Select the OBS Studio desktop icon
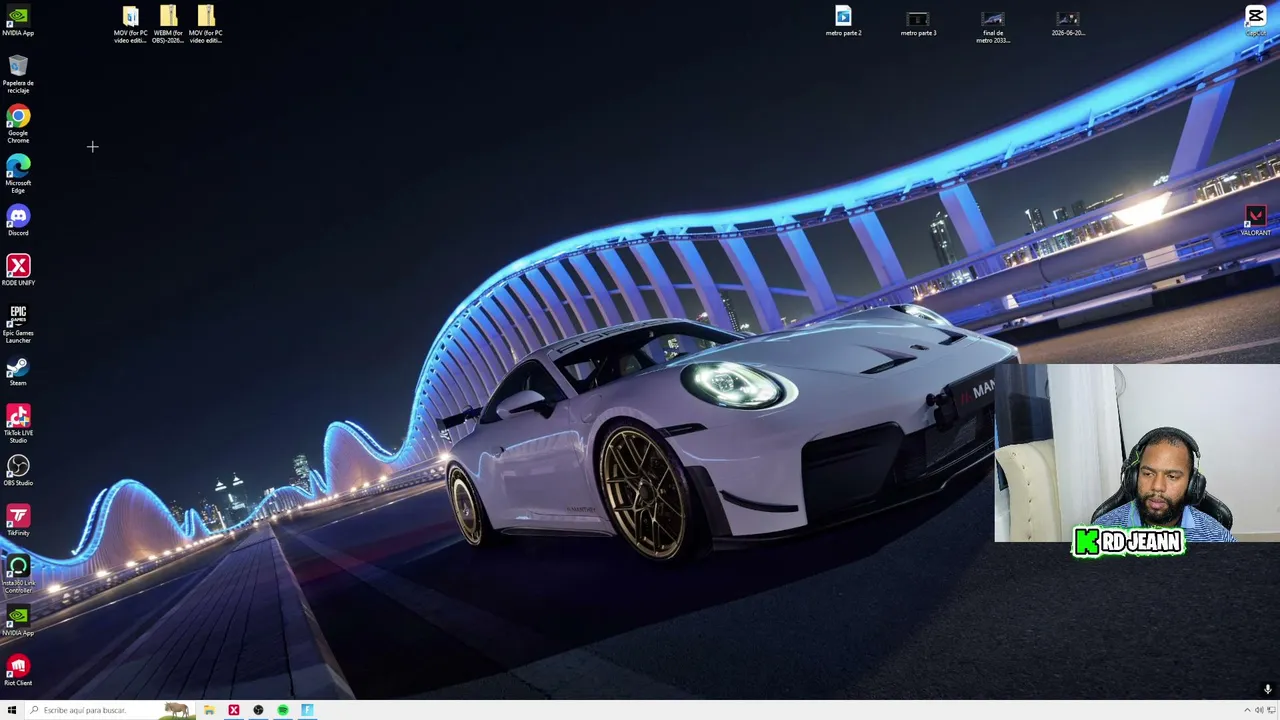Viewport: 1280px width, 720px height. coord(18,471)
